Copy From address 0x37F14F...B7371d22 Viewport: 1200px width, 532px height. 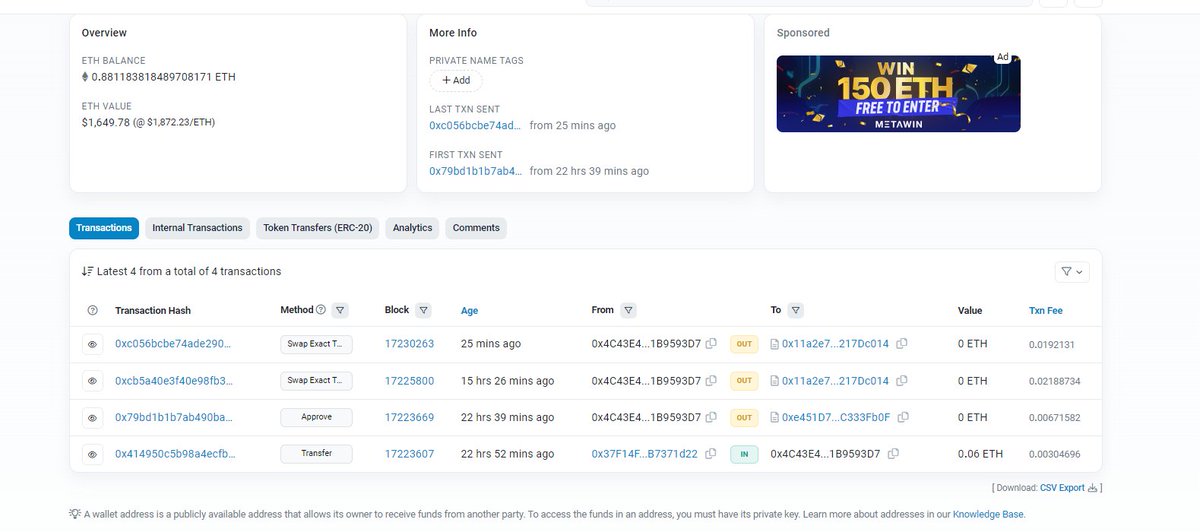(x=711, y=454)
